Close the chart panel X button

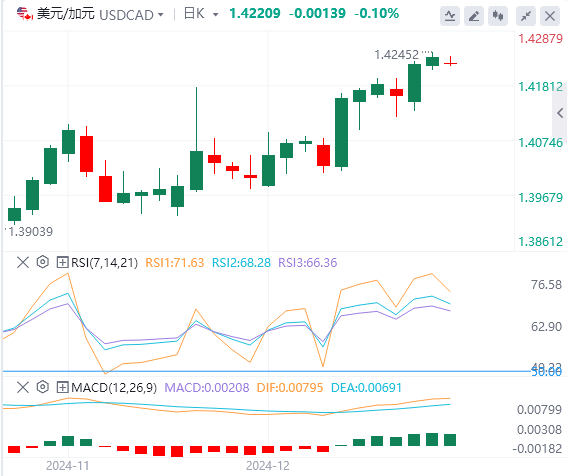point(550,16)
